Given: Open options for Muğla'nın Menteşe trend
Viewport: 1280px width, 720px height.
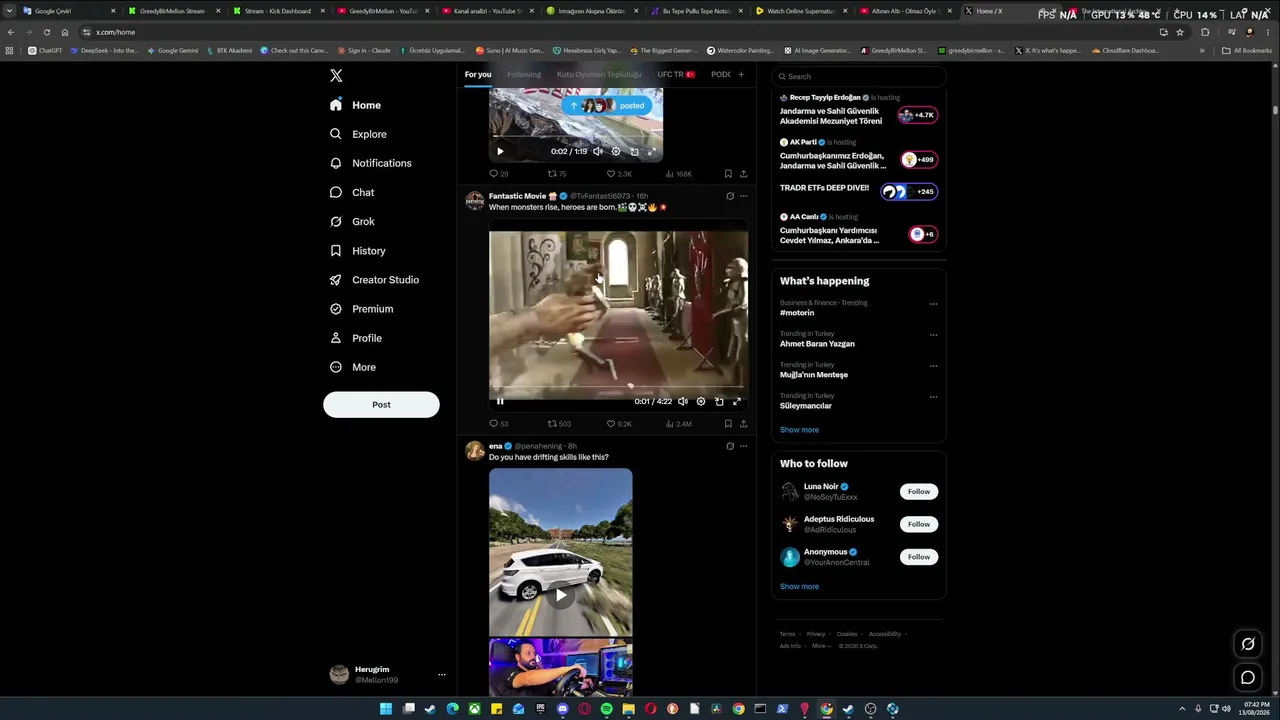Looking at the screenshot, I should click(x=933, y=366).
